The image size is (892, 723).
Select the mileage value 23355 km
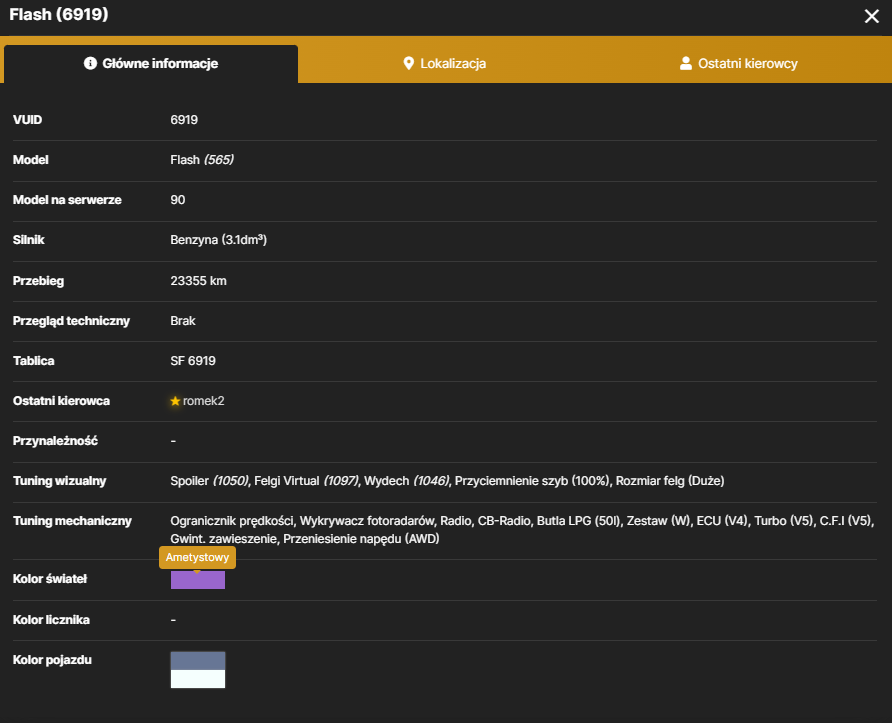(199, 281)
